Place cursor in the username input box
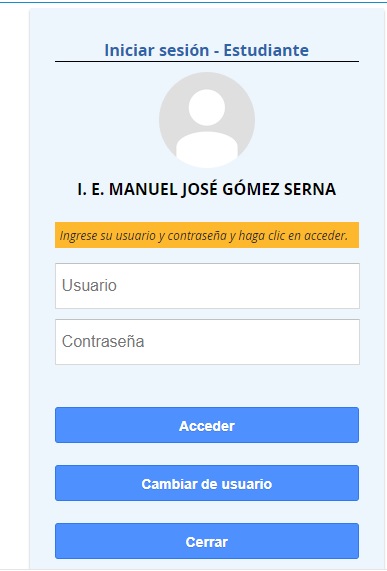This screenshot has height=571, width=387. [x=207, y=286]
